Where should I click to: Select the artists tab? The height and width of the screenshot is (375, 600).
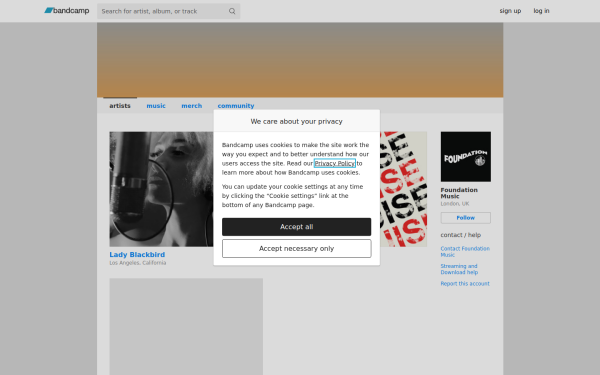coord(120,106)
